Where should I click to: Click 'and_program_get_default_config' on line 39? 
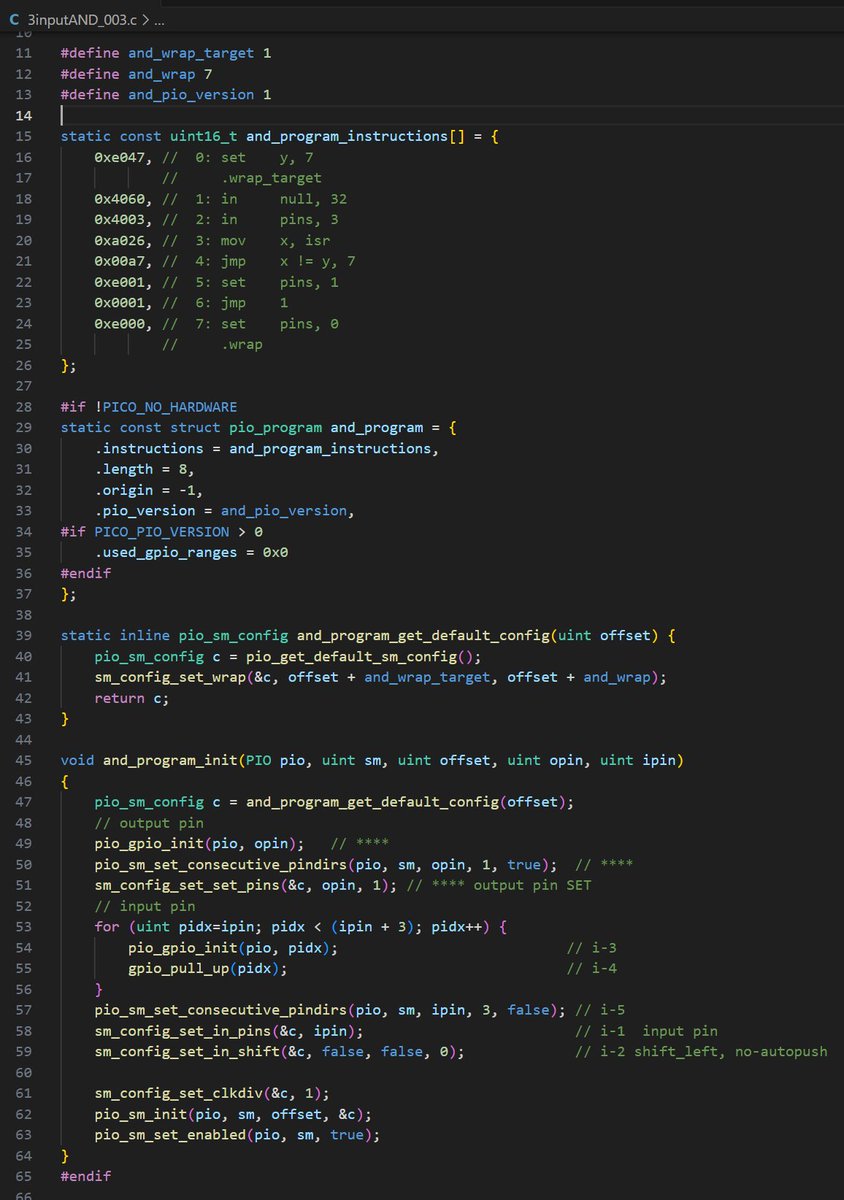[424, 636]
